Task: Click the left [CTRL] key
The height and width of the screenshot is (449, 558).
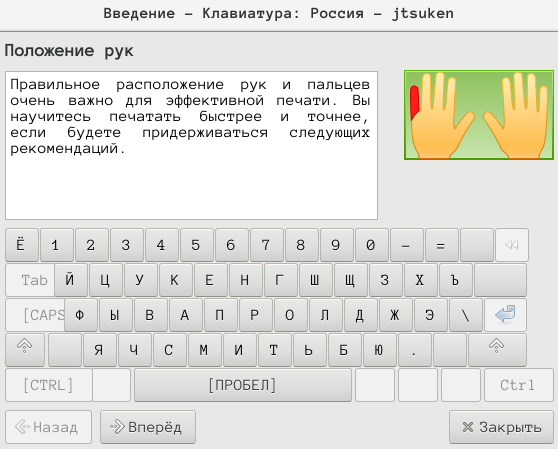Action: pyautogui.click(x=49, y=385)
